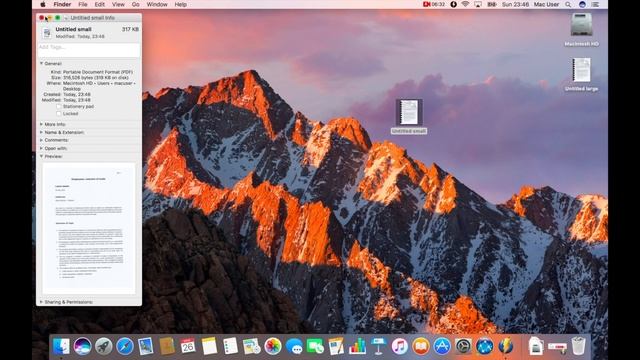Screen dimensions: 640x360
Task: Tick the Locked checkbox
Action: click(58, 114)
